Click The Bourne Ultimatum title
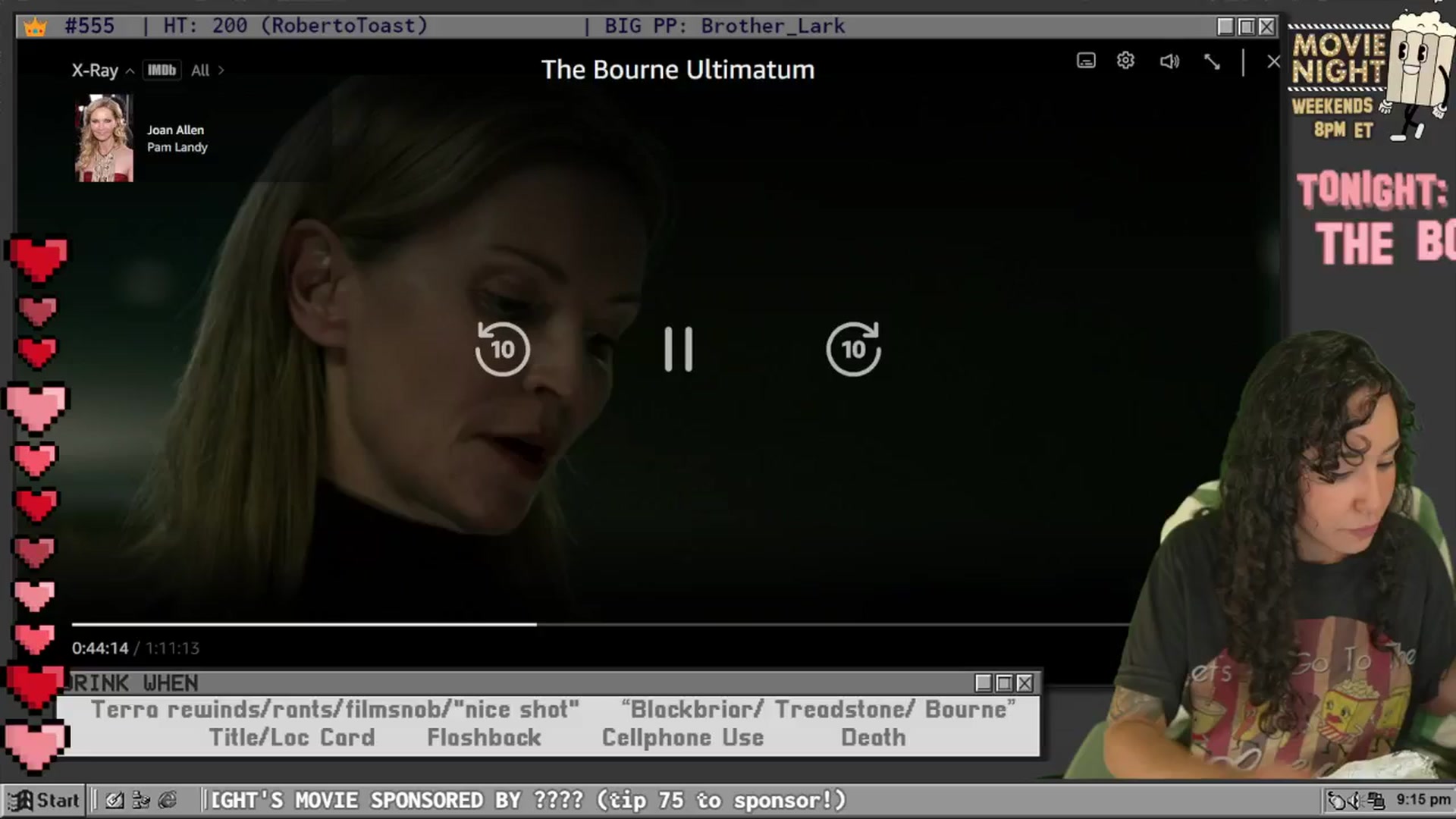The width and height of the screenshot is (1456, 819). (x=678, y=70)
